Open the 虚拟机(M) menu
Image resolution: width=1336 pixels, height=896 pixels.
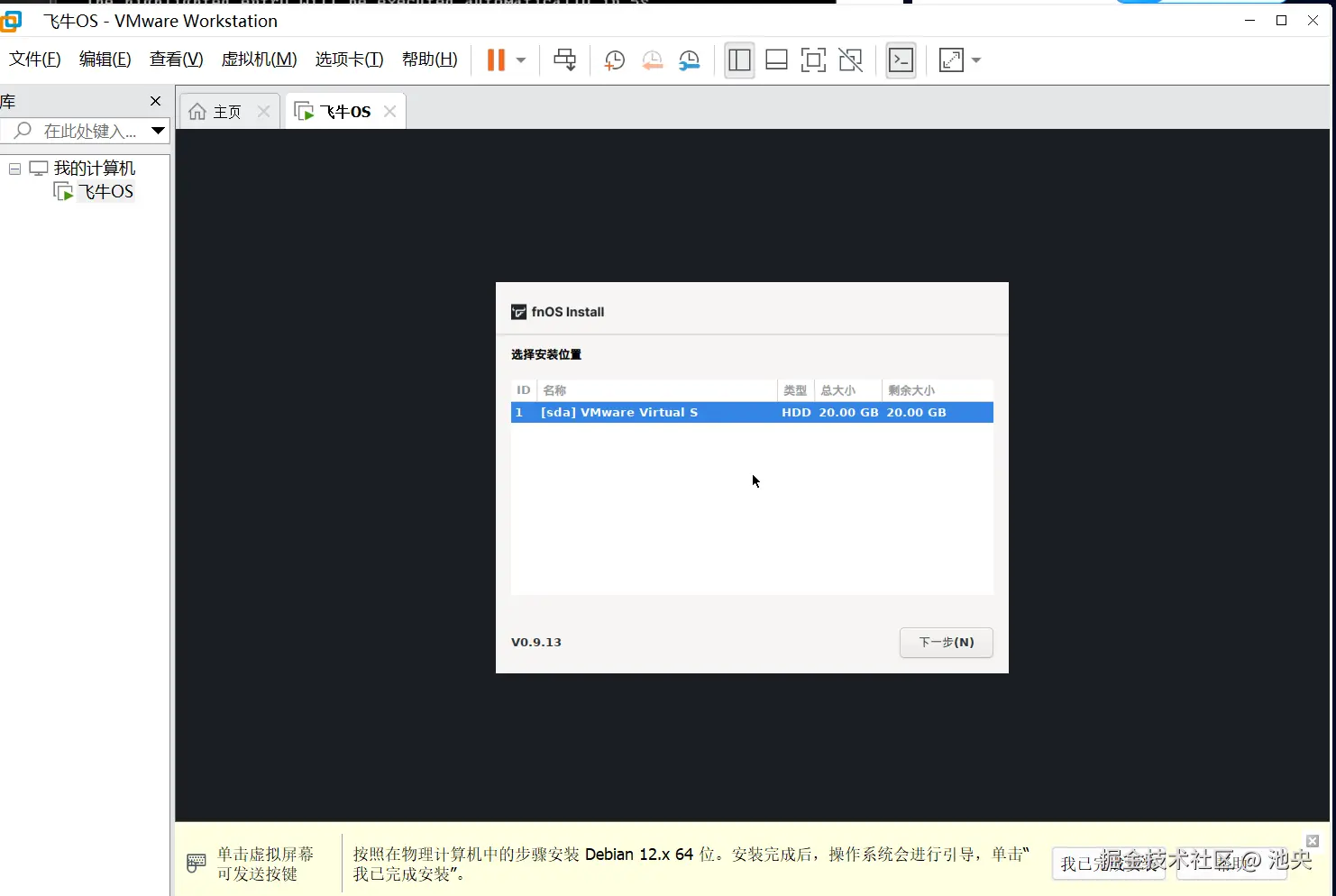coord(259,59)
